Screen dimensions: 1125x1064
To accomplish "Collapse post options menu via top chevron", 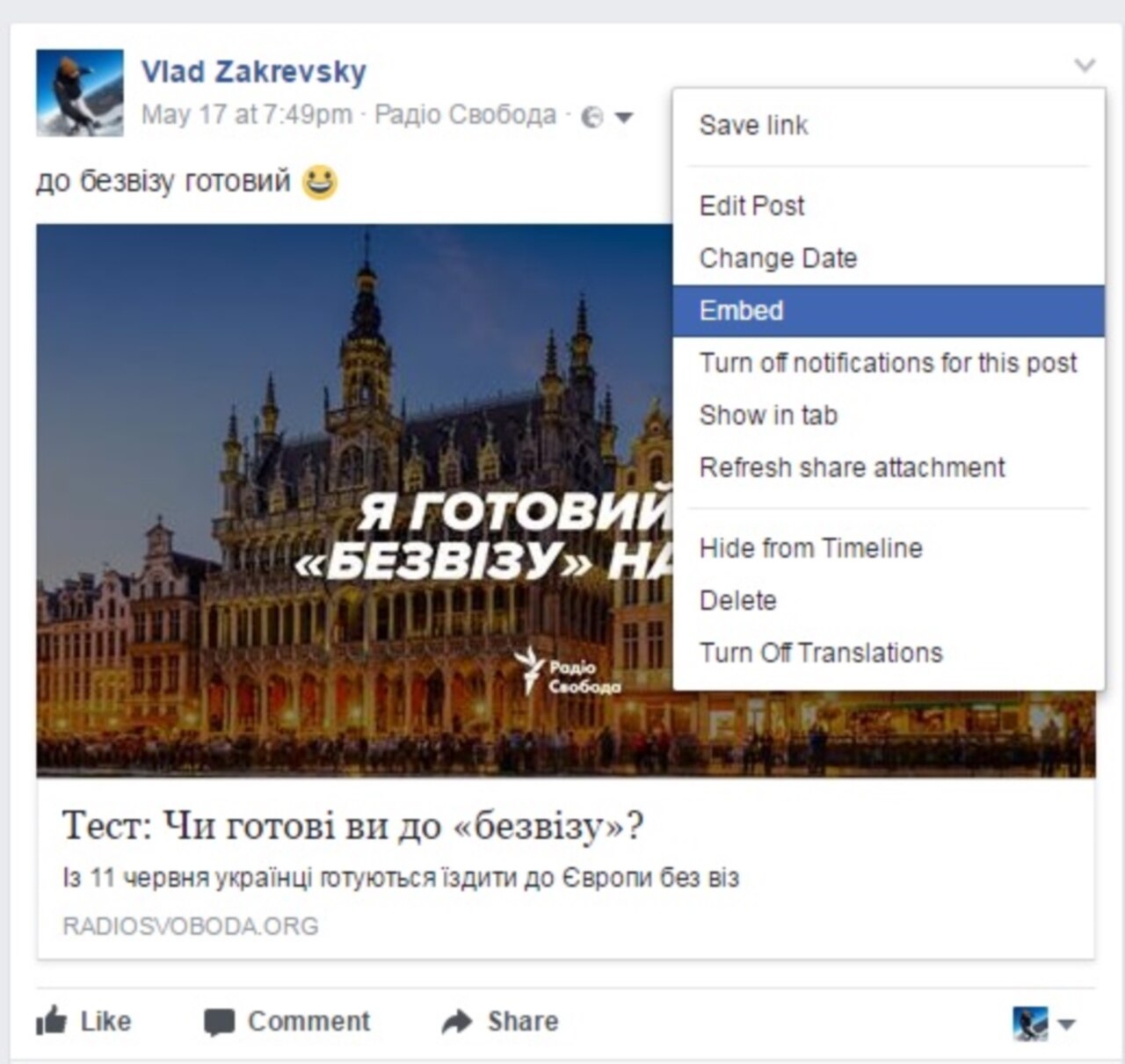I will [x=1085, y=65].
